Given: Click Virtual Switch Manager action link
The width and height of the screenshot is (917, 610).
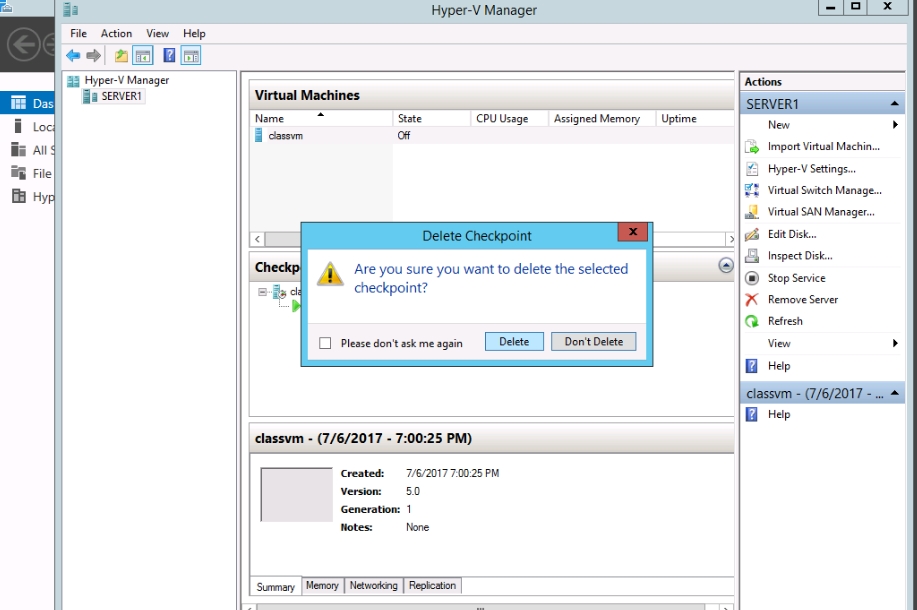Looking at the screenshot, I should coord(825,190).
